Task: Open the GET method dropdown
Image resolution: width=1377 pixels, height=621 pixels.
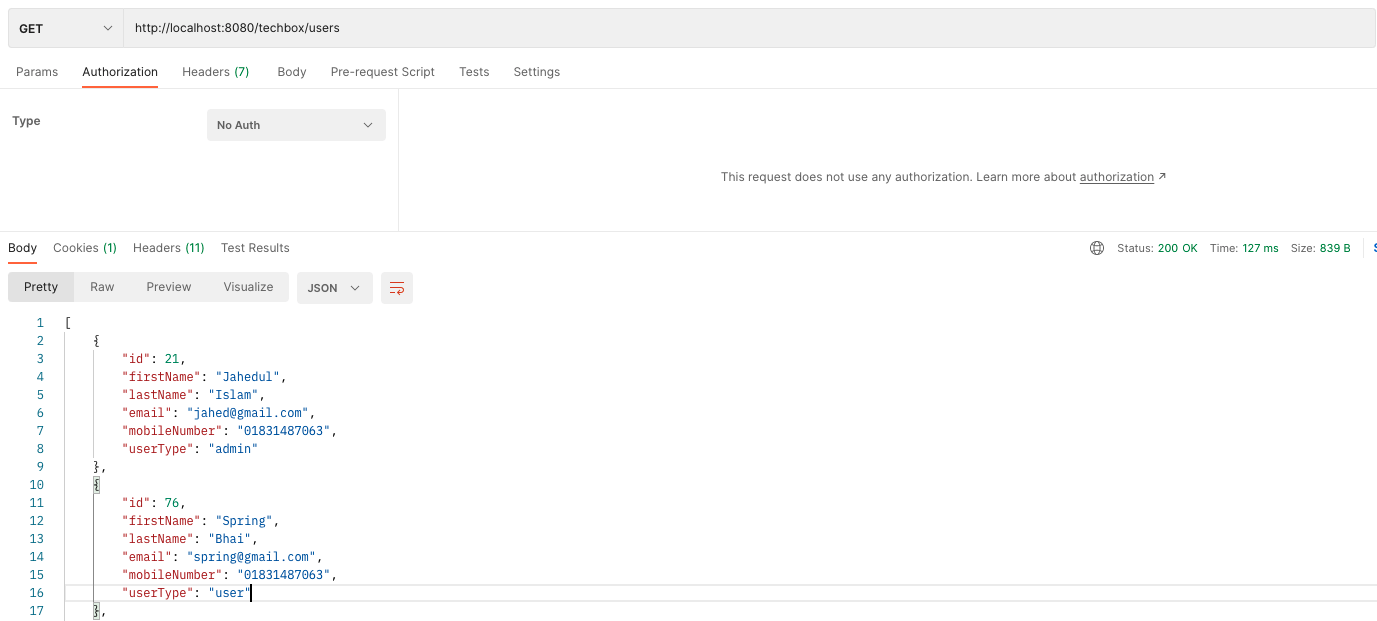Action: pyautogui.click(x=66, y=28)
